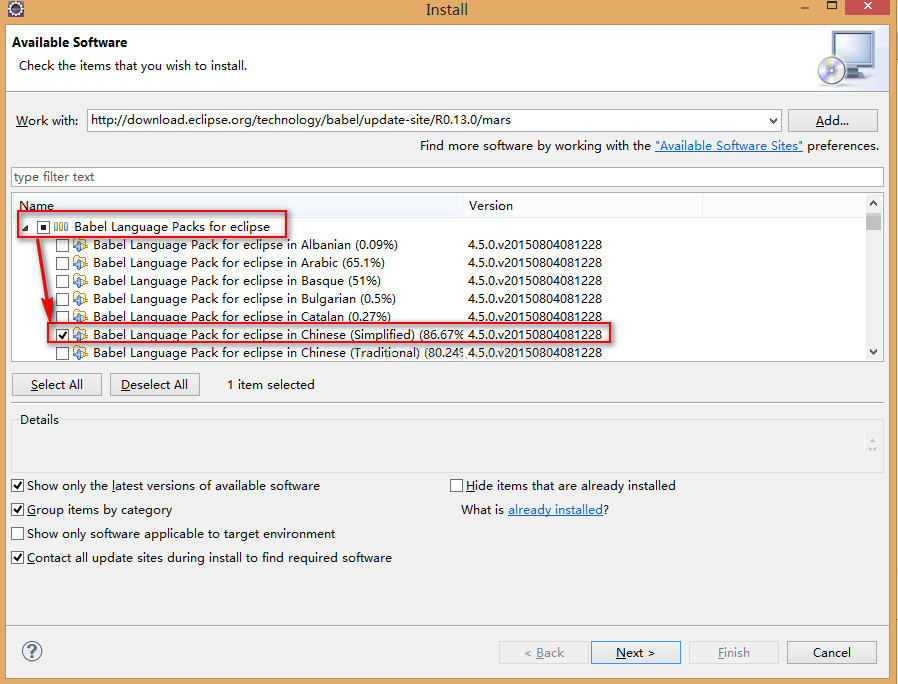This screenshot has height=684, width=898.
Task: Click the Next > button
Action: 636,652
